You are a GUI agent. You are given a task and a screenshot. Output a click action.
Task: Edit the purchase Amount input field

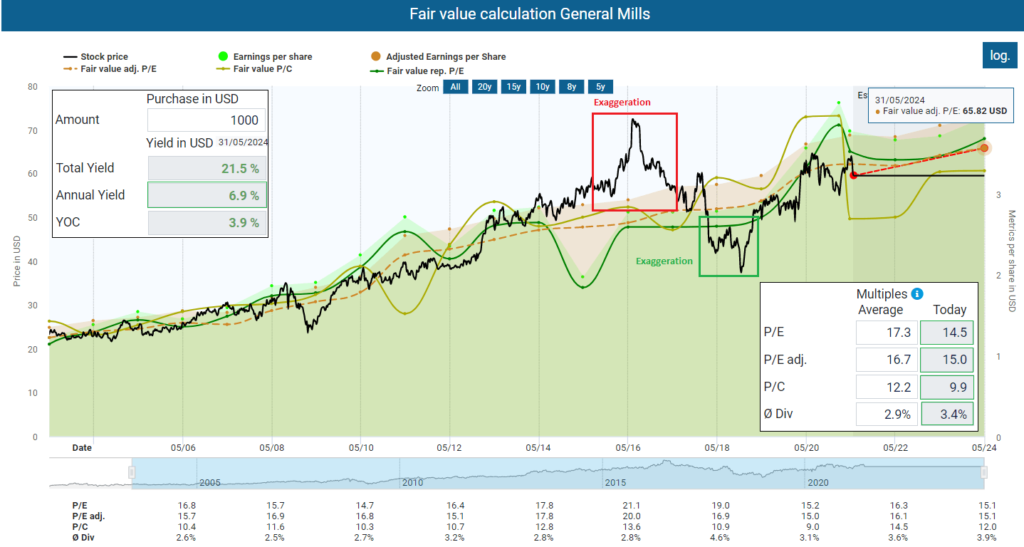coord(206,120)
